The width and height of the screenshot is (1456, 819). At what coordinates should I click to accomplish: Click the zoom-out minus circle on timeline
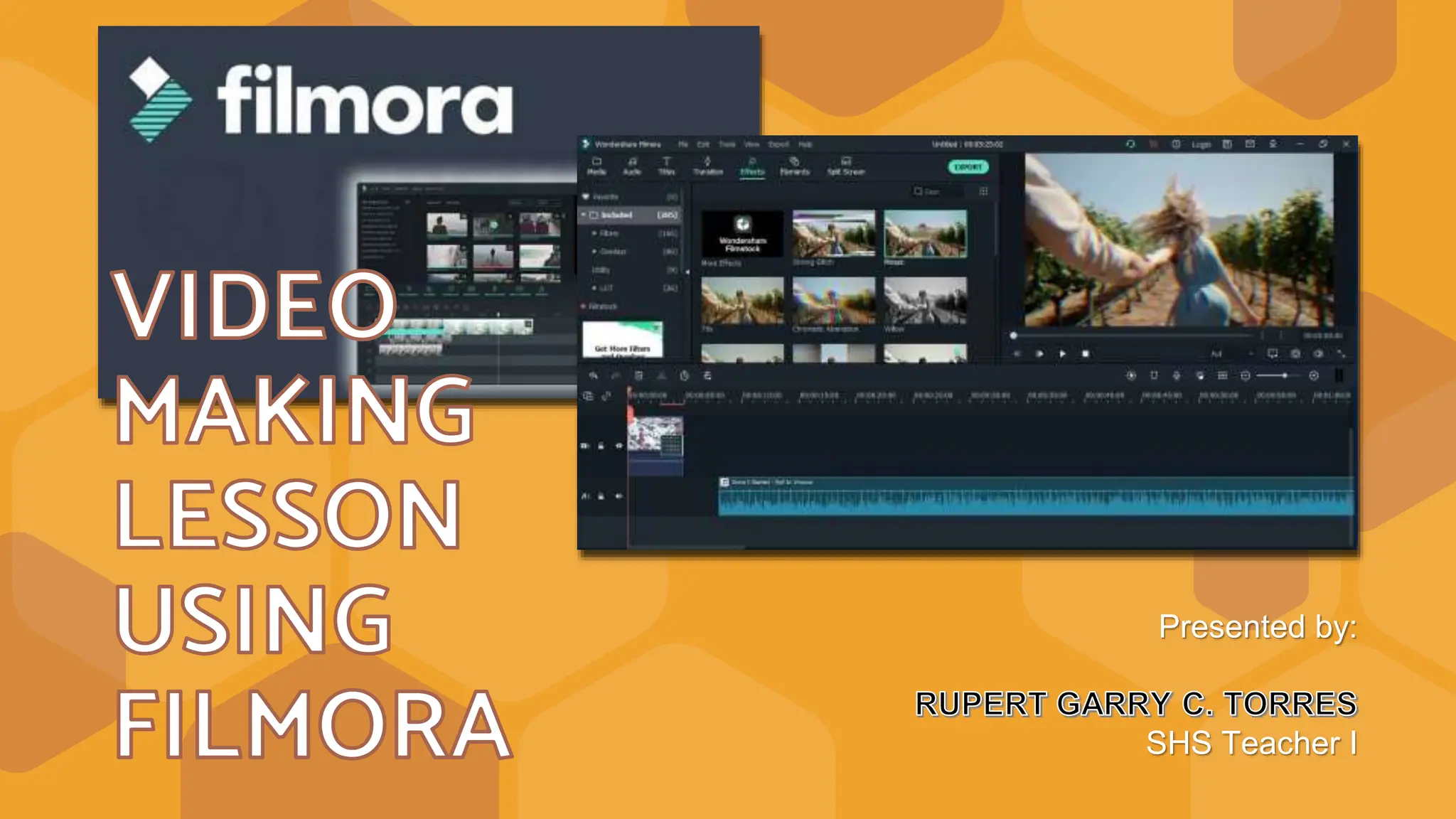tap(1245, 375)
